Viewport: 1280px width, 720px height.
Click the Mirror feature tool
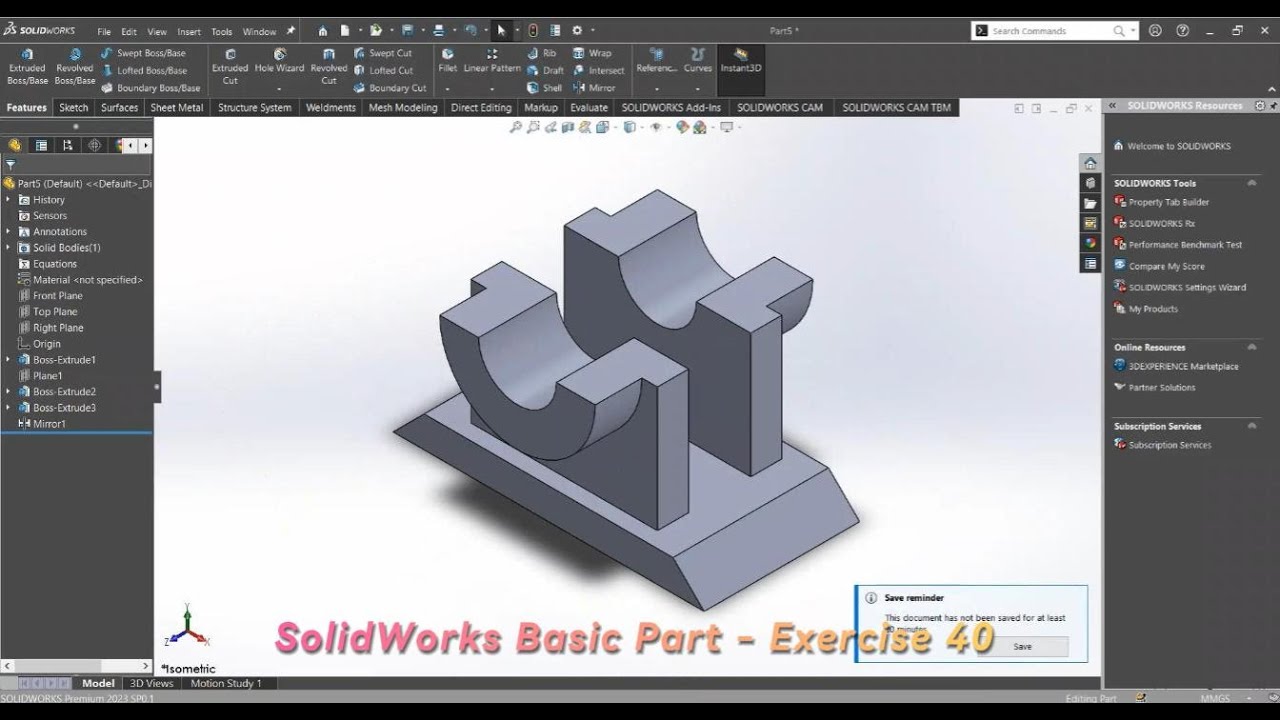tap(594, 87)
